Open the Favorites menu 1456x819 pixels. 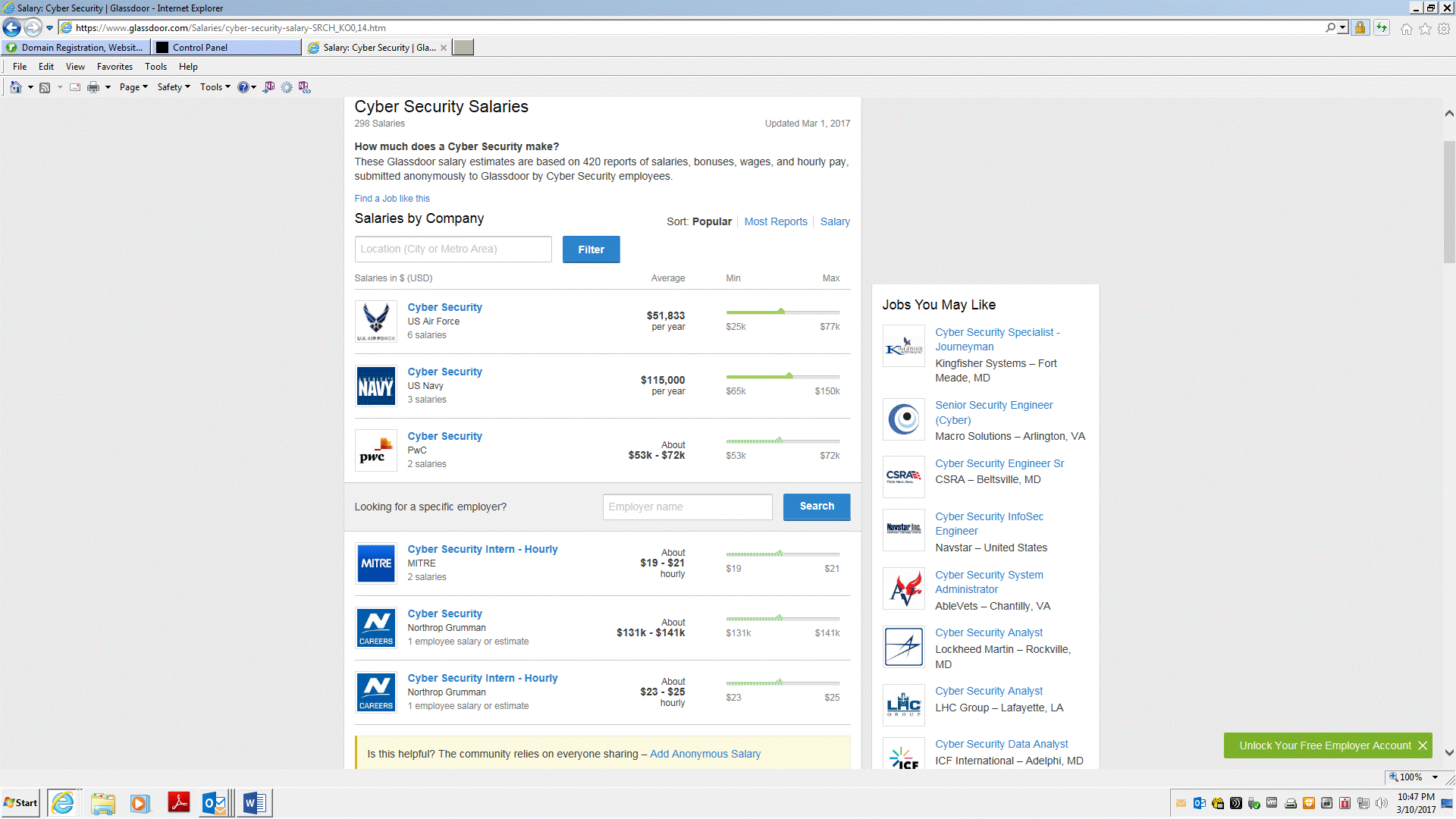tap(115, 67)
